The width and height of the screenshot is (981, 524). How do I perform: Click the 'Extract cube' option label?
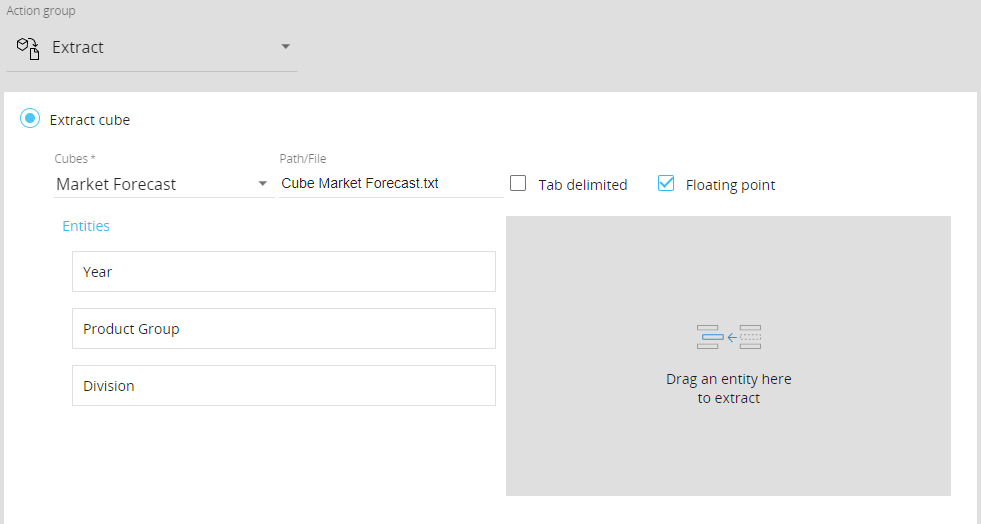(90, 120)
